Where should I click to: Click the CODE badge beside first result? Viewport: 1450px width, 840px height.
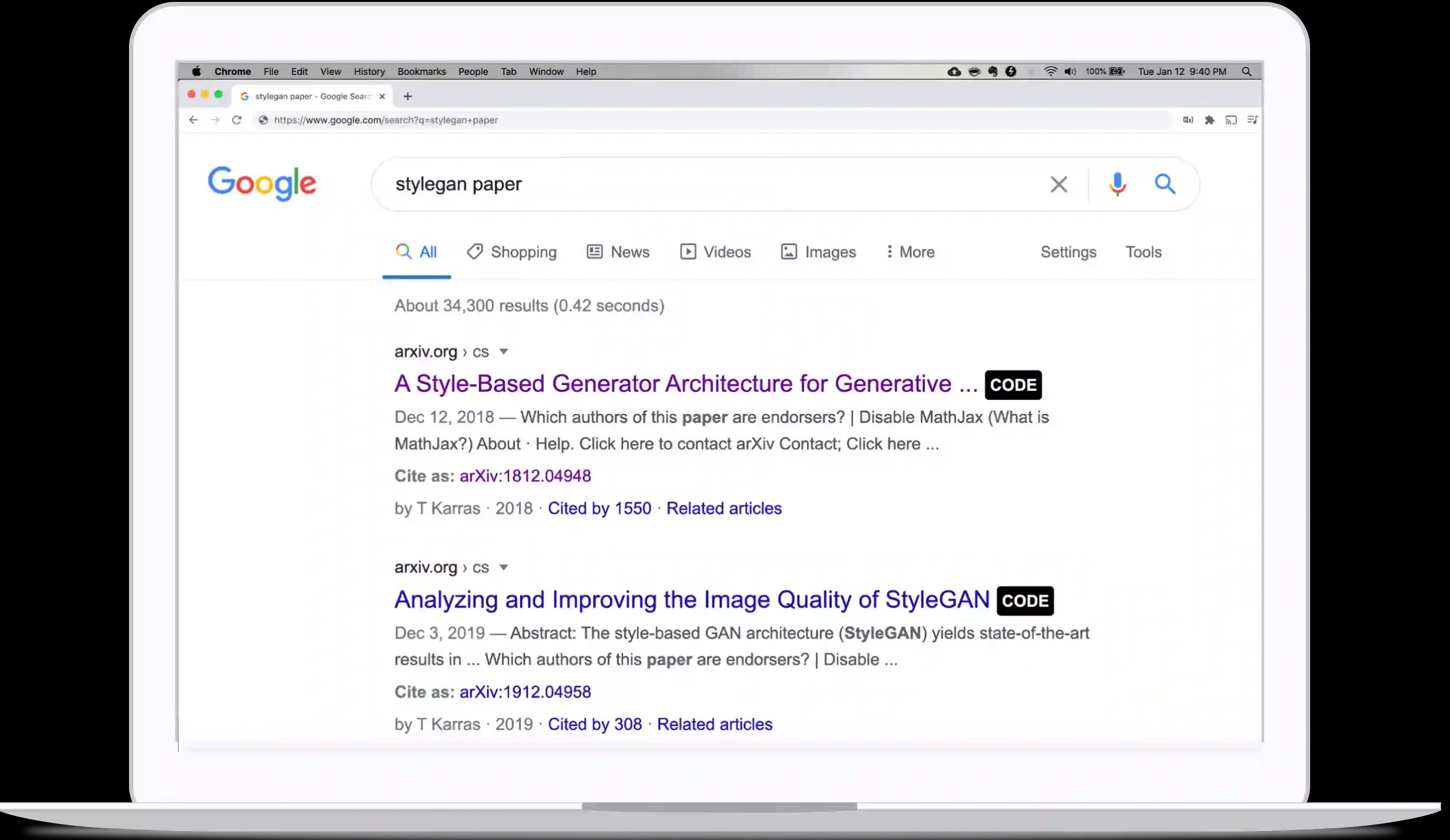(1013, 385)
